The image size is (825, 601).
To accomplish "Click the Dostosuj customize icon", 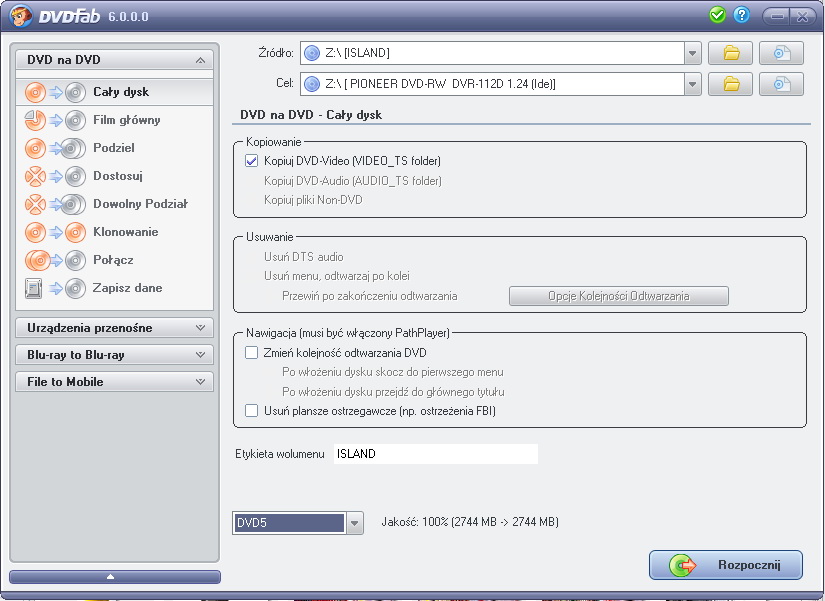I will [55, 176].
